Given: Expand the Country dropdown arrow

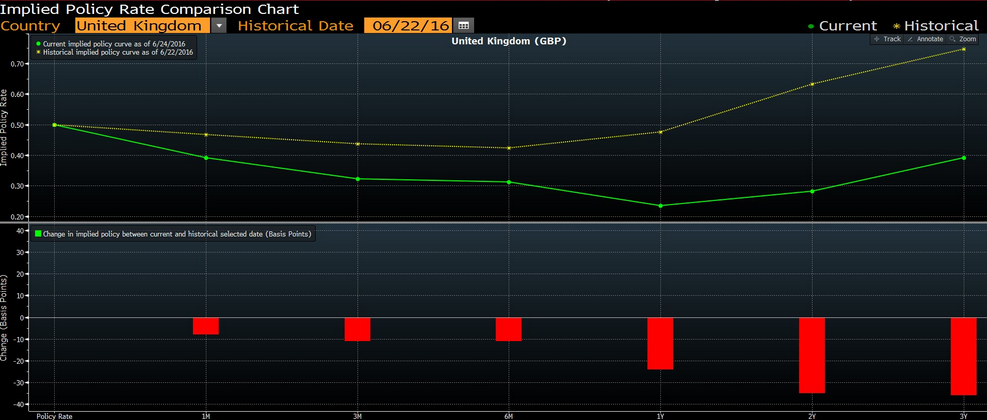Looking at the screenshot, I should (219, 25).
